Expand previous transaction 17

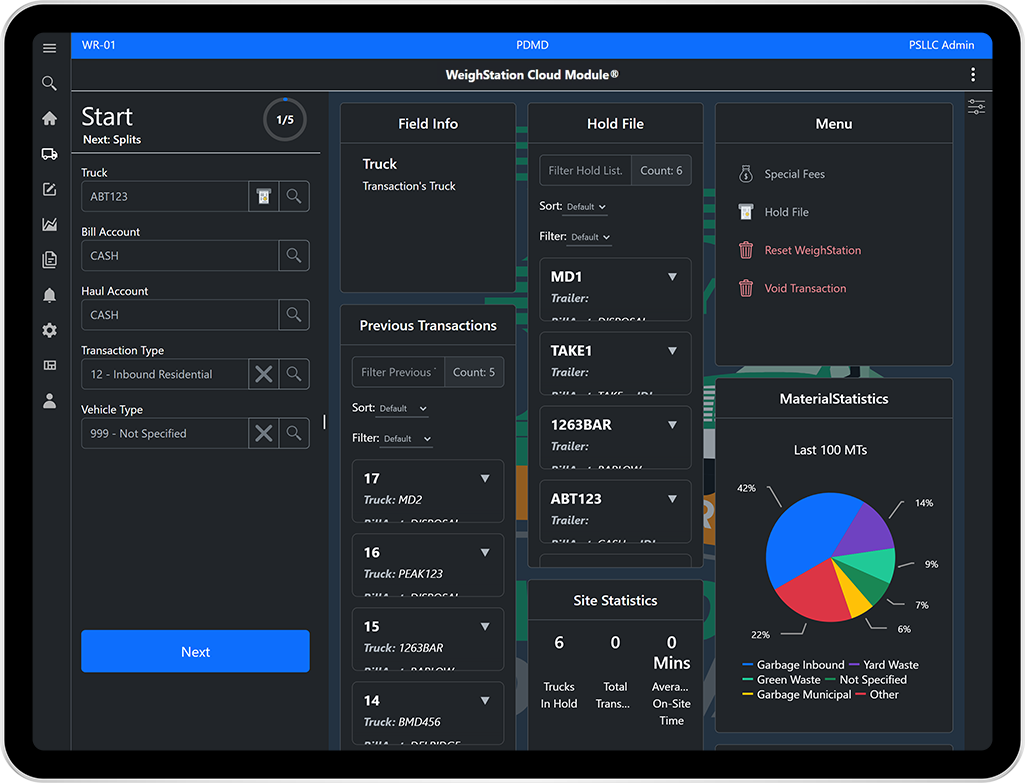[x=485, y=478]
